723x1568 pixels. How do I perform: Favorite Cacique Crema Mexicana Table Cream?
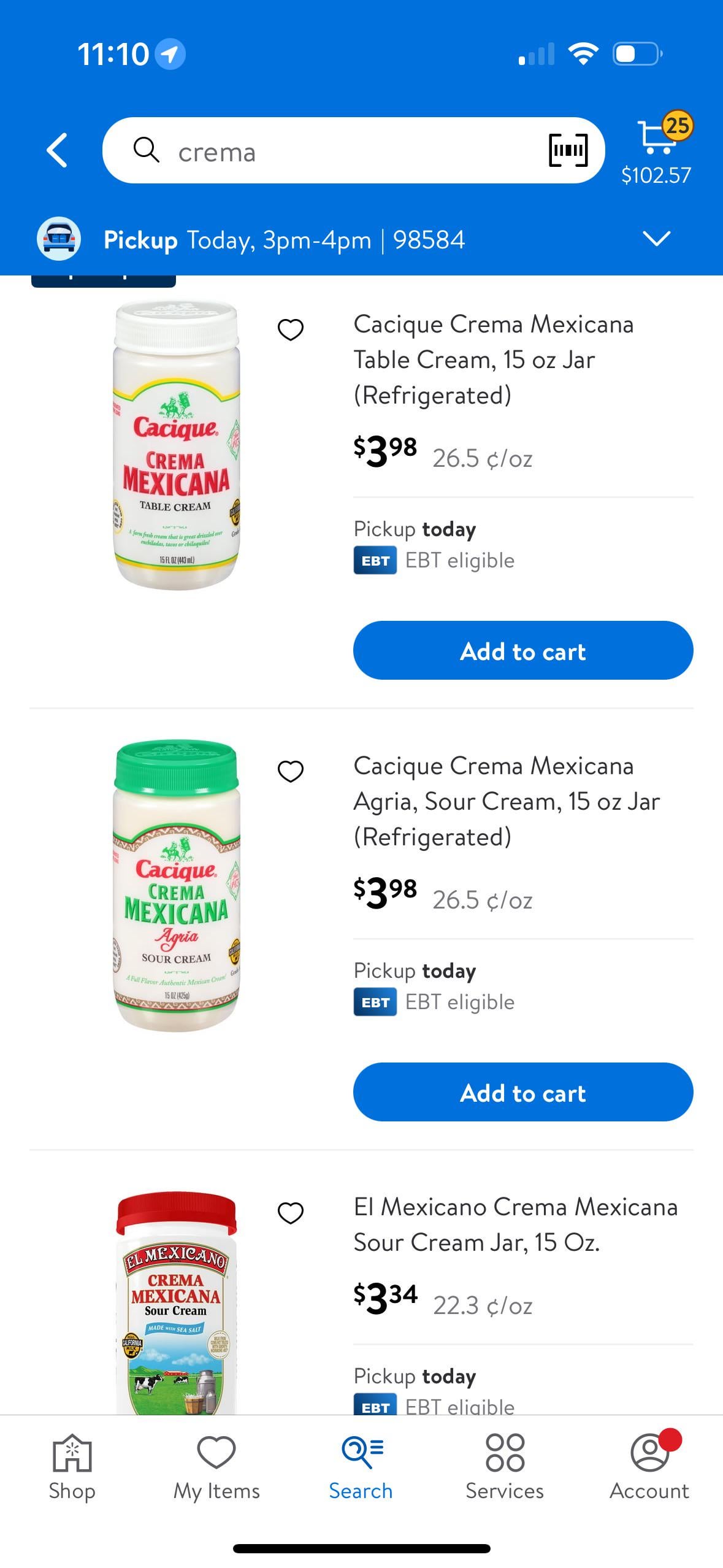point(291,329)
